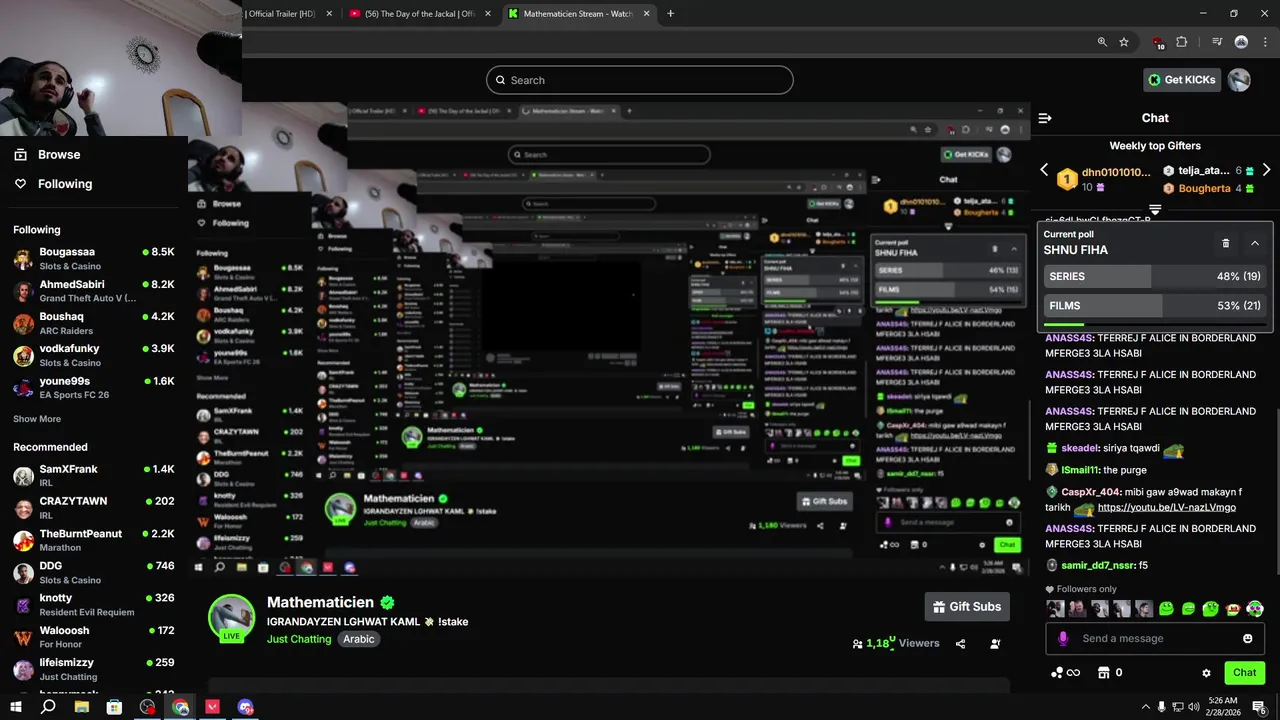Open Bougassaa channel in Following list
Image resolution: width=1280 pixels, height=720 pixels.
[94, 258]
